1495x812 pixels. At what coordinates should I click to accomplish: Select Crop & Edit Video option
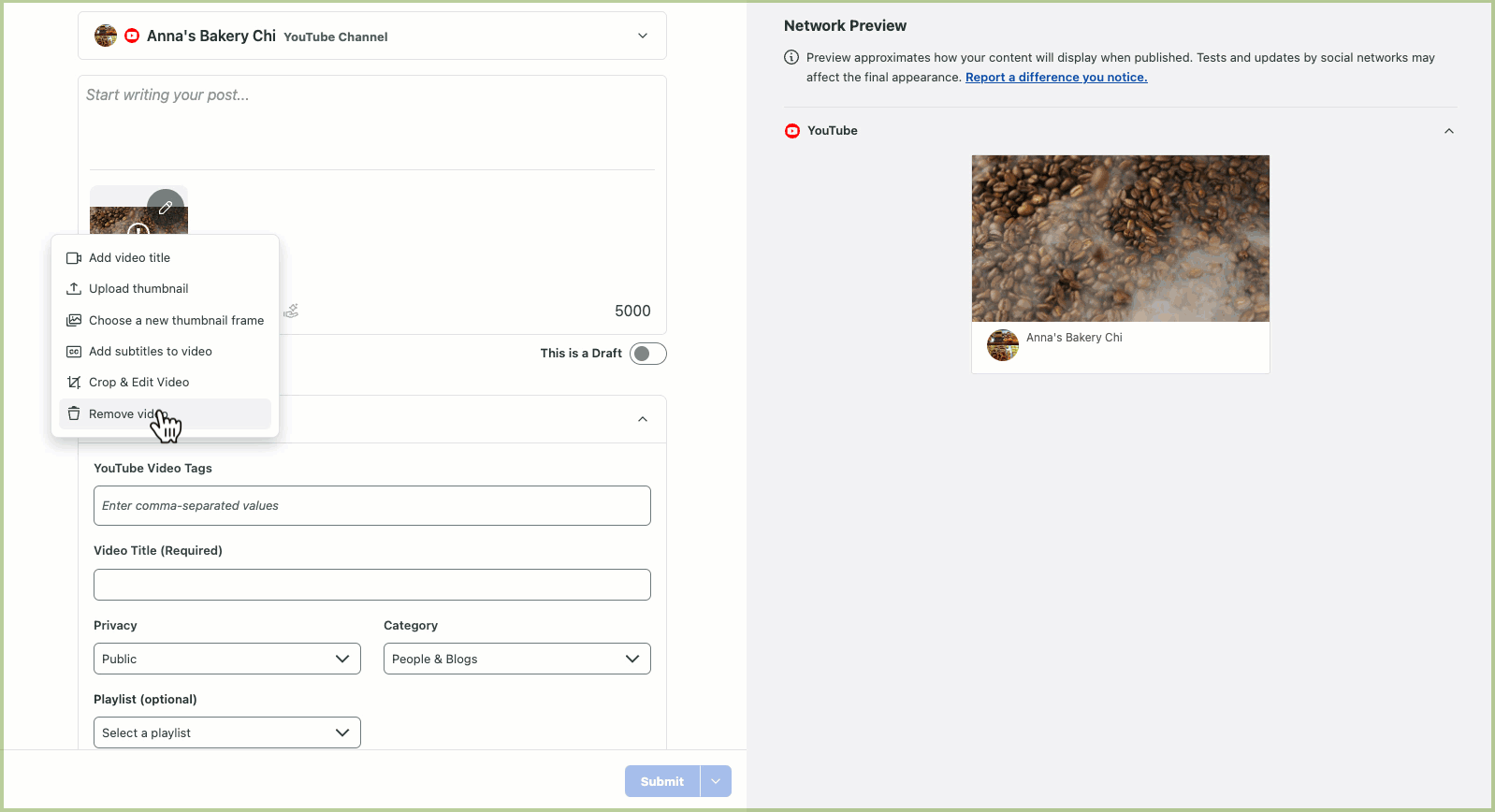point(165,383)
